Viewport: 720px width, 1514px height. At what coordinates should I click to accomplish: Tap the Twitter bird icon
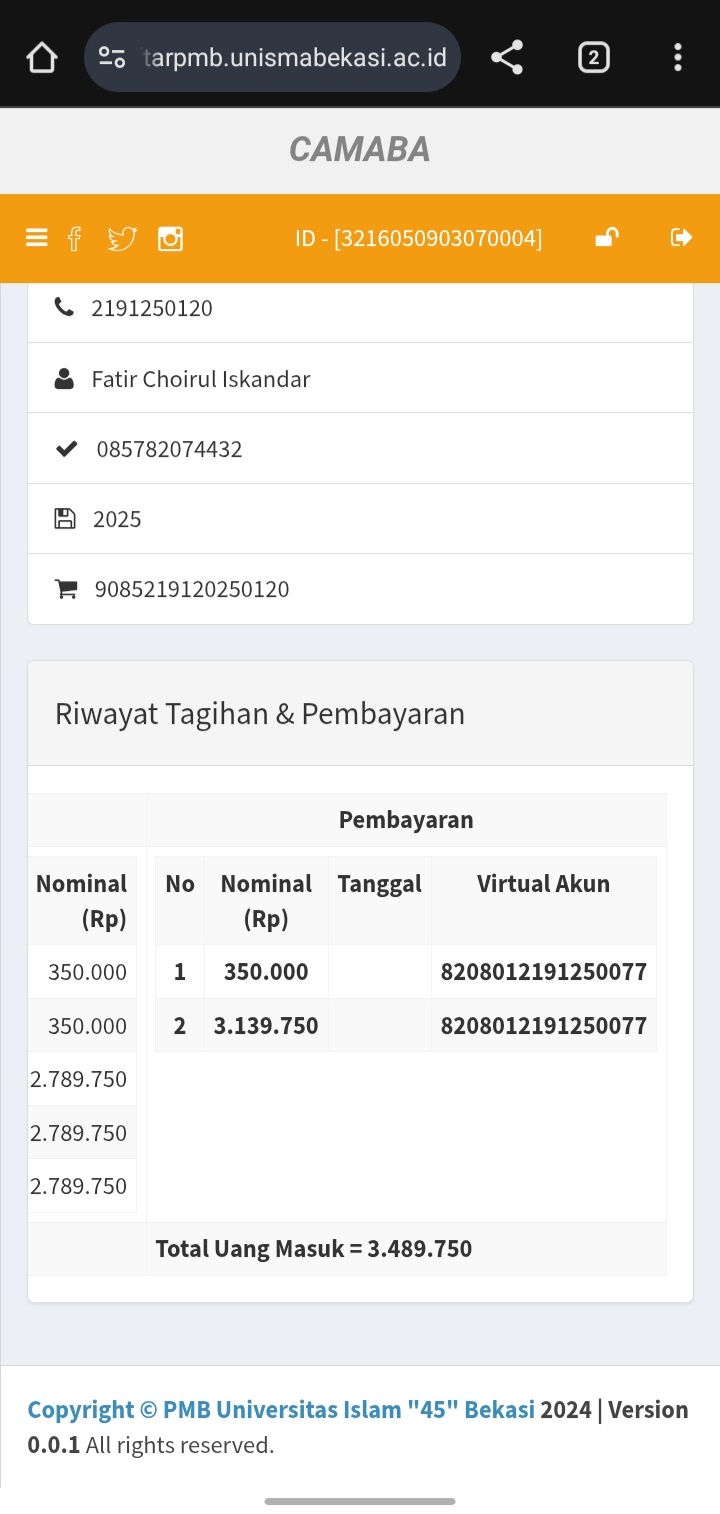pos(122,238)
